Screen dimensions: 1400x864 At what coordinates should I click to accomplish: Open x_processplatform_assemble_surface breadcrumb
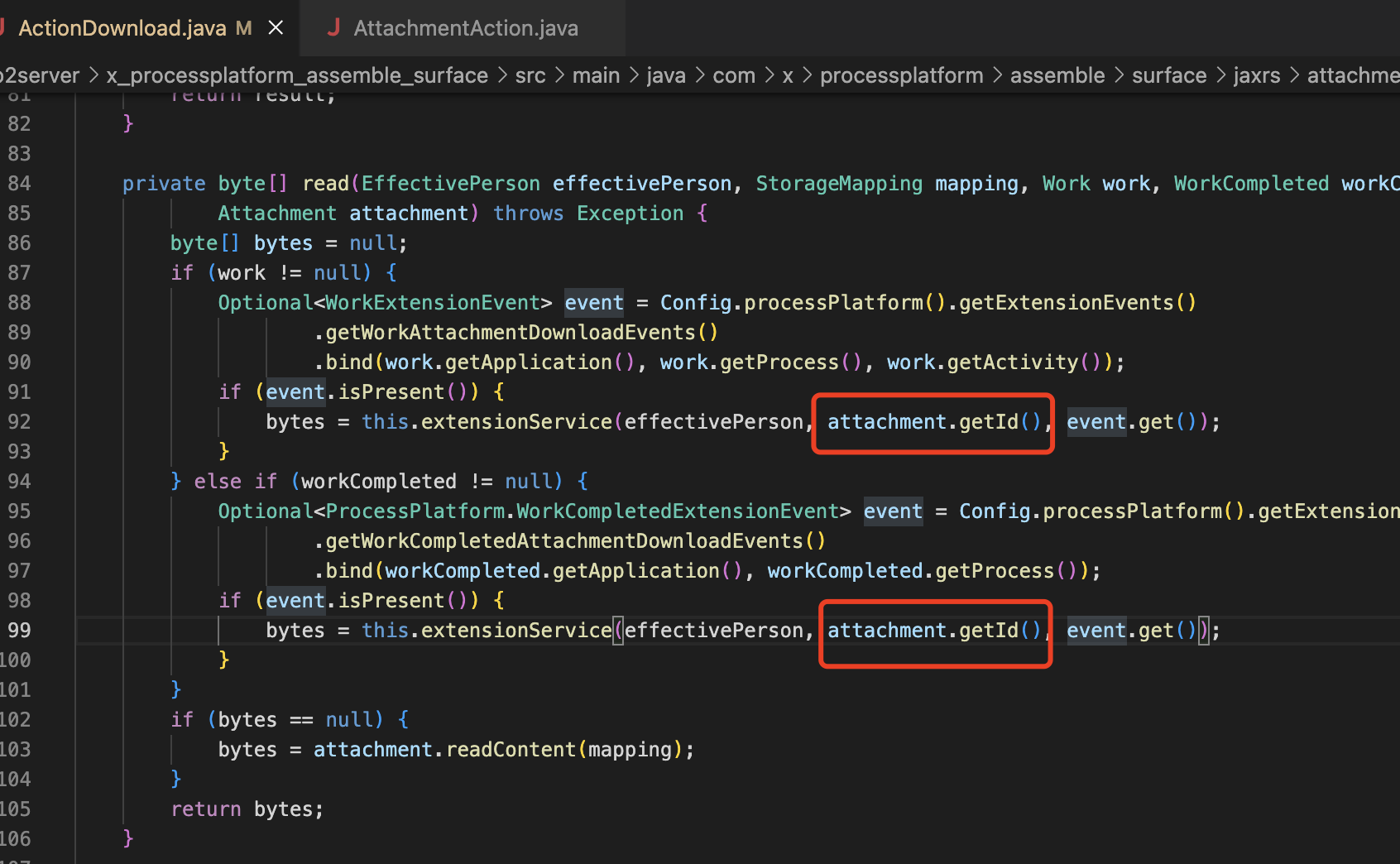pos(297,75)
